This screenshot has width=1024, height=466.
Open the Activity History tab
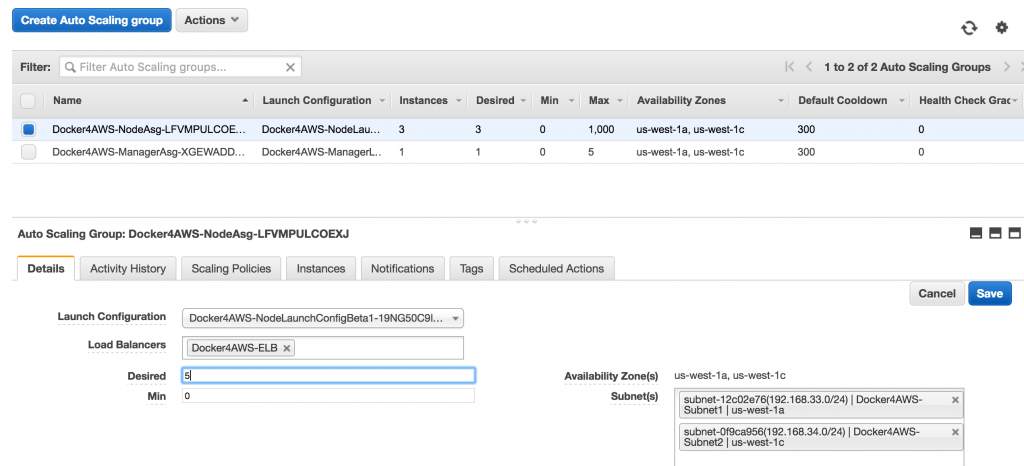pyautogui.click(x=128, y=268)
